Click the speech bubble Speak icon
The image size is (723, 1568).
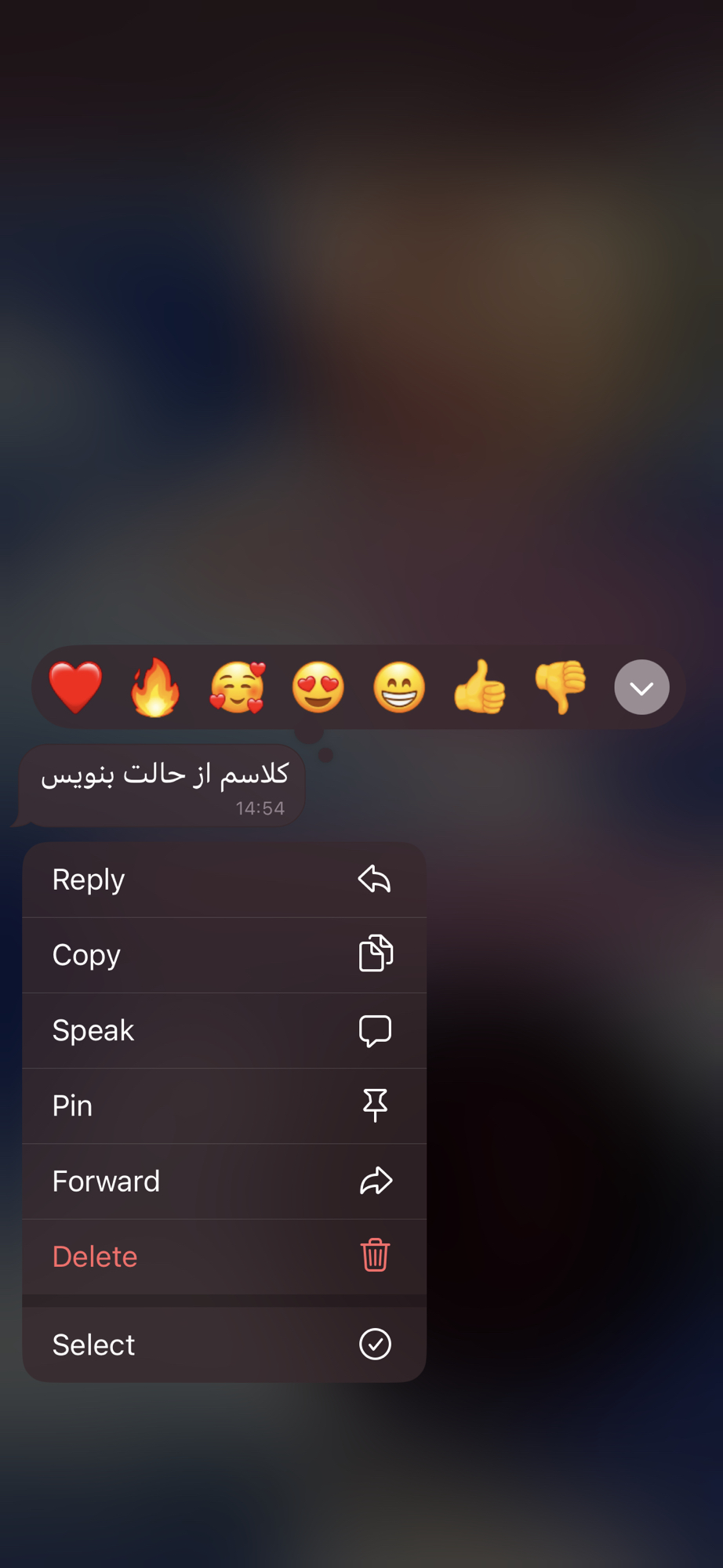(376, 1030)
